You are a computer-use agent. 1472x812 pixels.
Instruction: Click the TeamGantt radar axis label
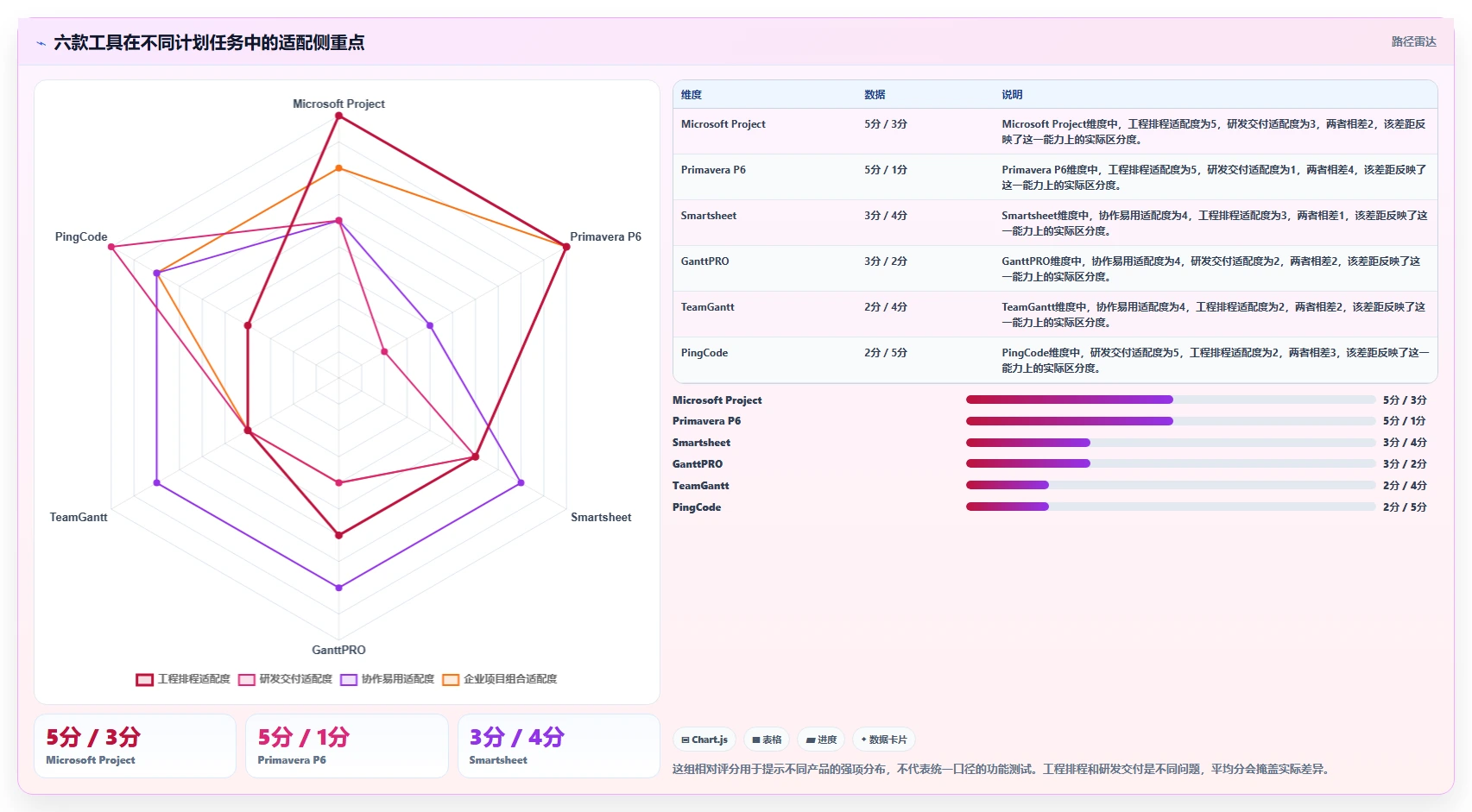79,517
